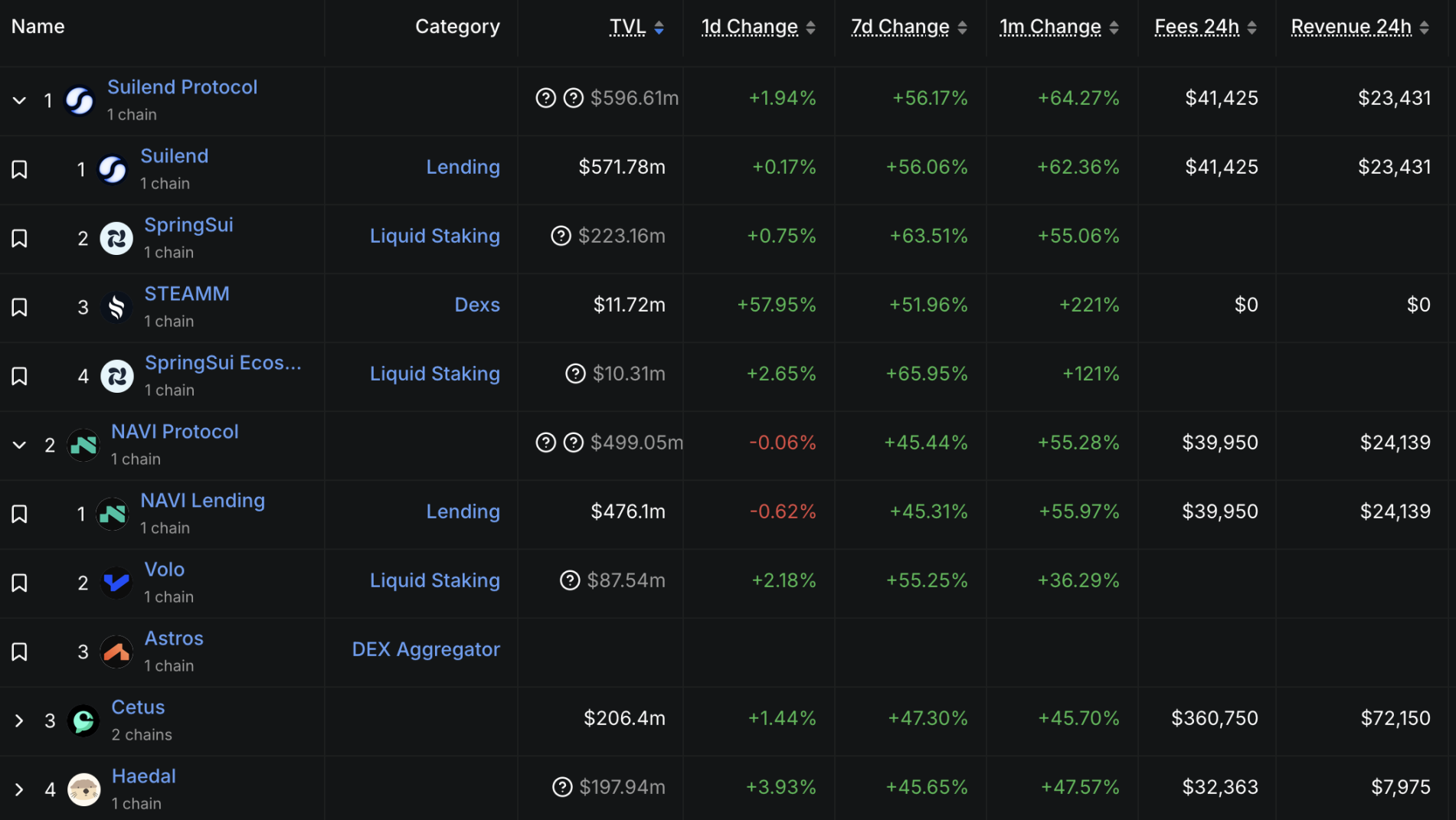This screenshot has height=820, width=1456.
Task: Open the SpringSui protocol link
Action: click(188, 225)
